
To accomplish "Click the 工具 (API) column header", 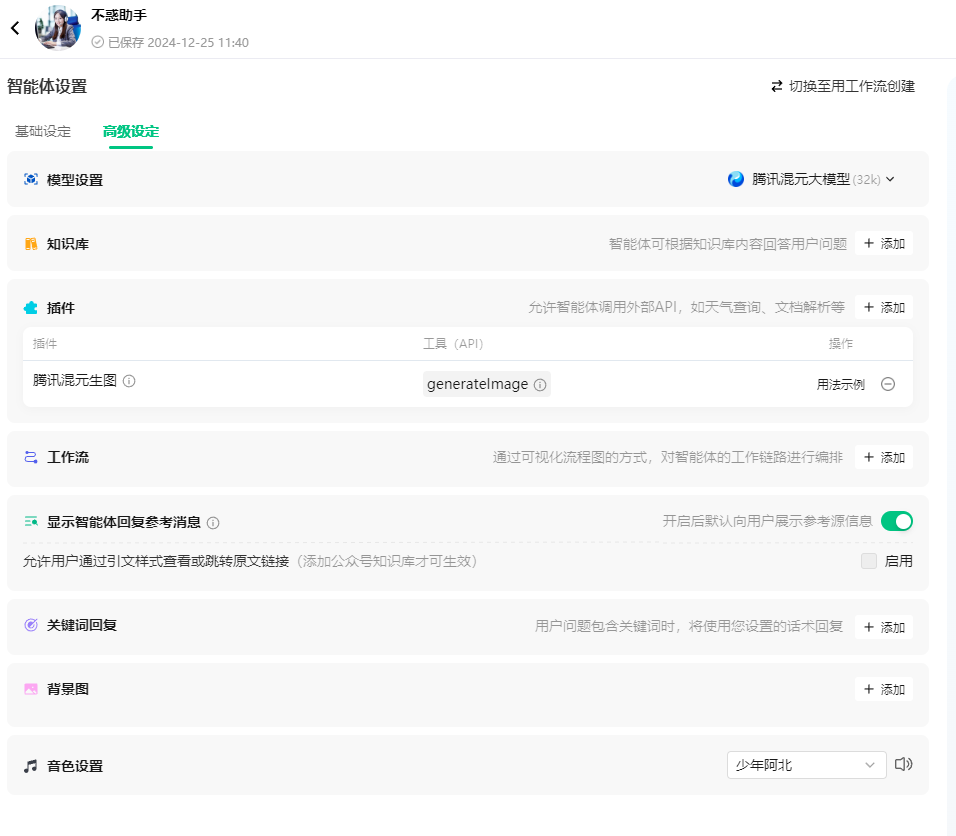I will (453, 344).
